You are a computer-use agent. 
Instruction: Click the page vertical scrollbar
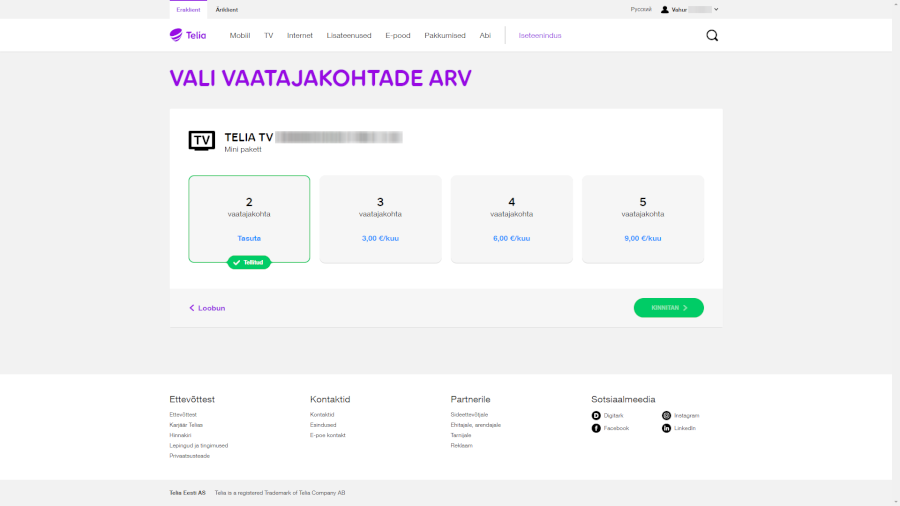pos(896,253)
